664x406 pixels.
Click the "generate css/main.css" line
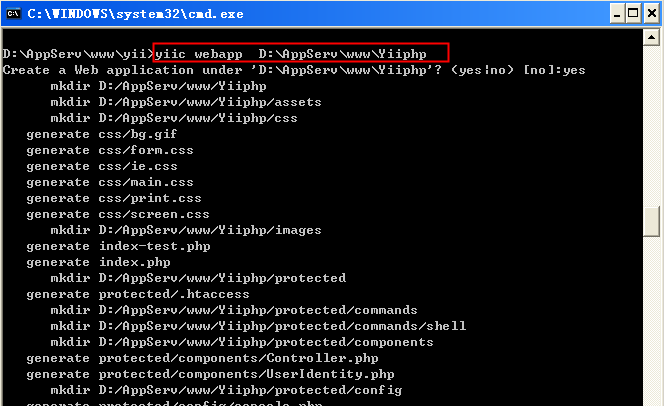point(110,182)
